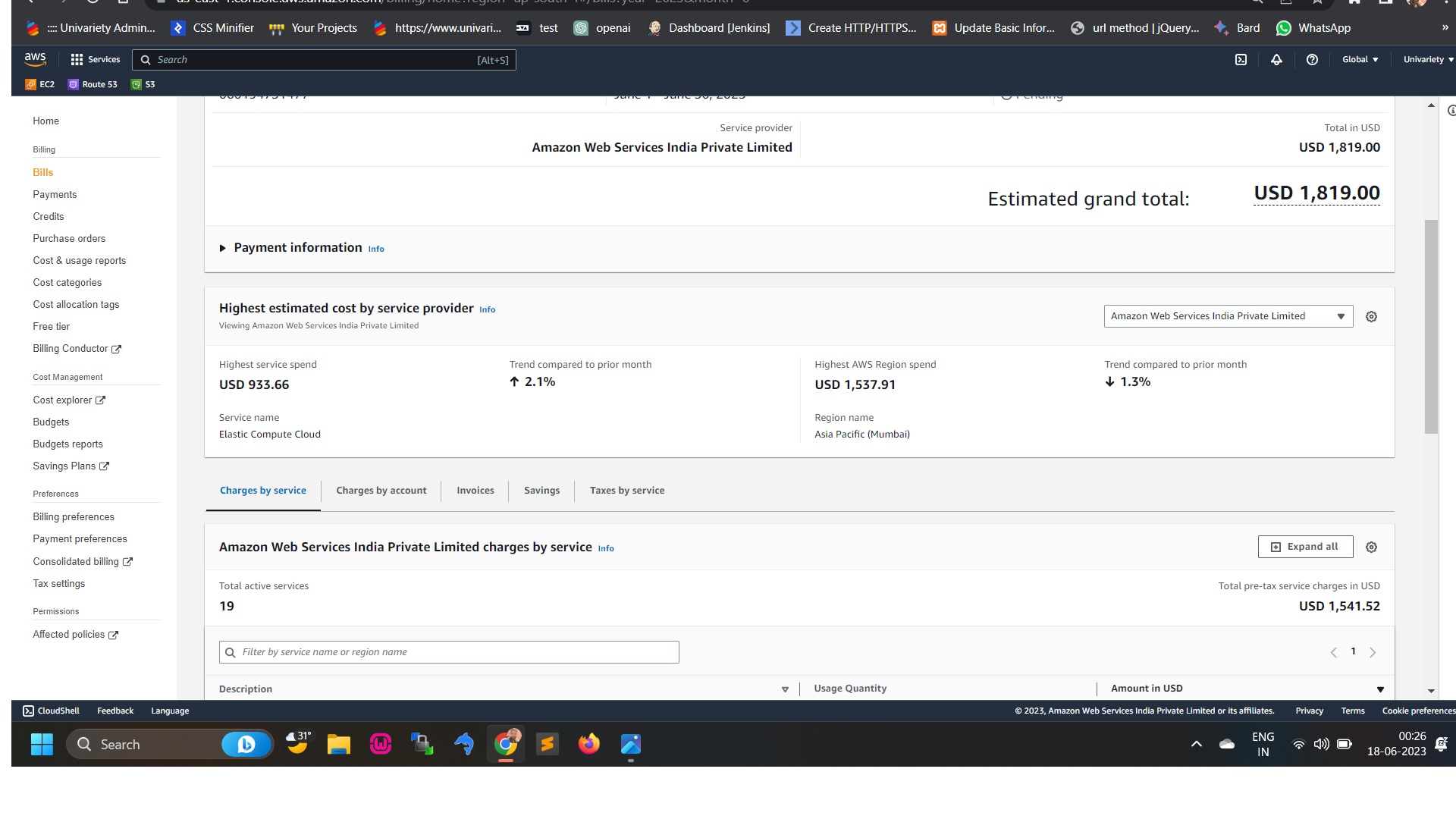1456x819 pixels.
Task: Switch to Charges by account tab
Action: click(x=381, y=491)
